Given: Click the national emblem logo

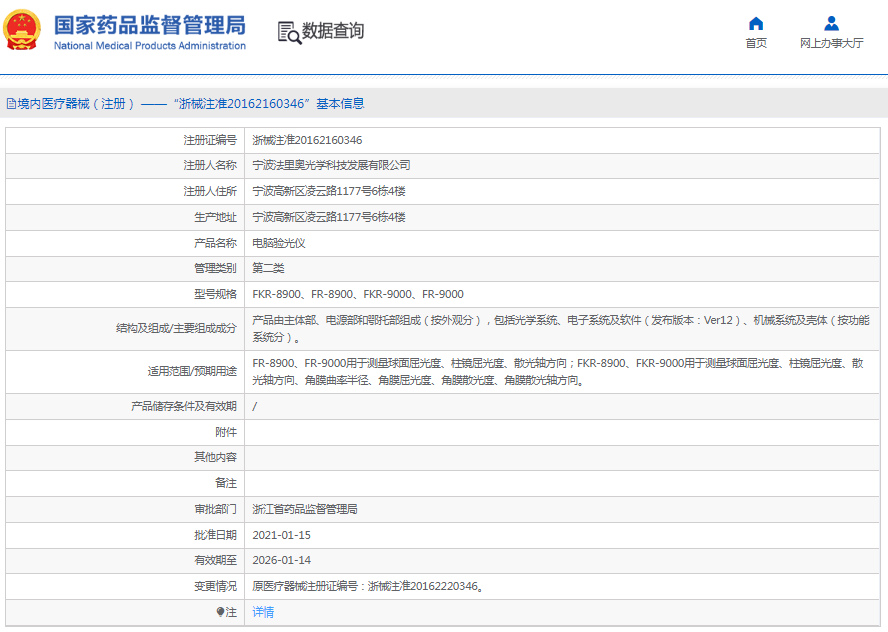Looking at the screenshot, I should pos(24,30).
